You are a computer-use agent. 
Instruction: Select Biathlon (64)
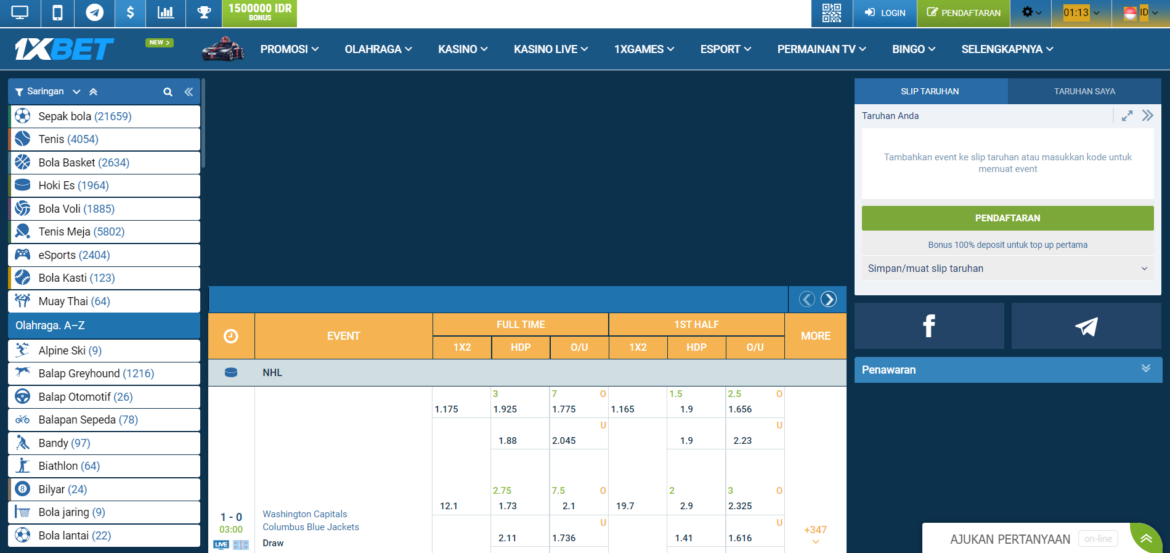(x=104, y=466)
